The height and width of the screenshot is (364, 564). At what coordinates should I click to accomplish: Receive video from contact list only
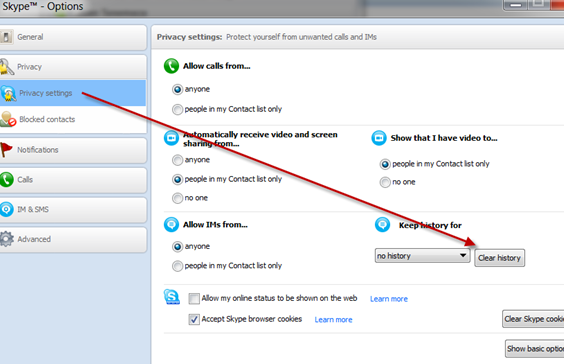pos(177,179)
